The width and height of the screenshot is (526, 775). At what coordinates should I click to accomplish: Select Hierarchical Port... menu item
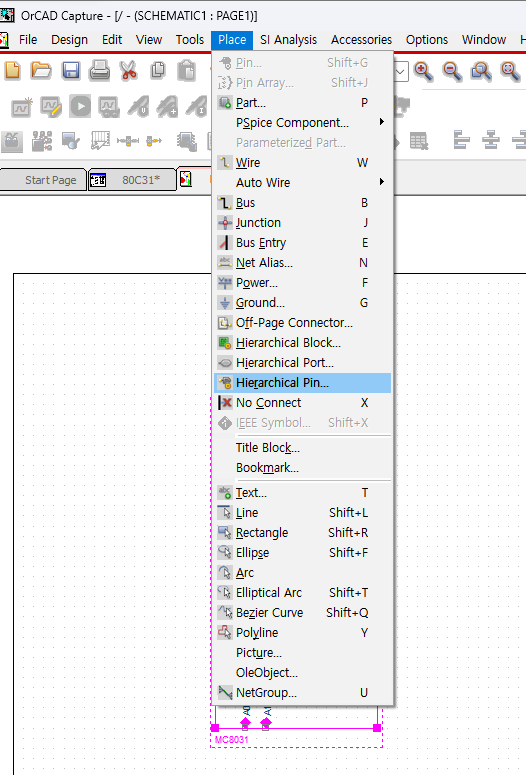pos(303,363)
